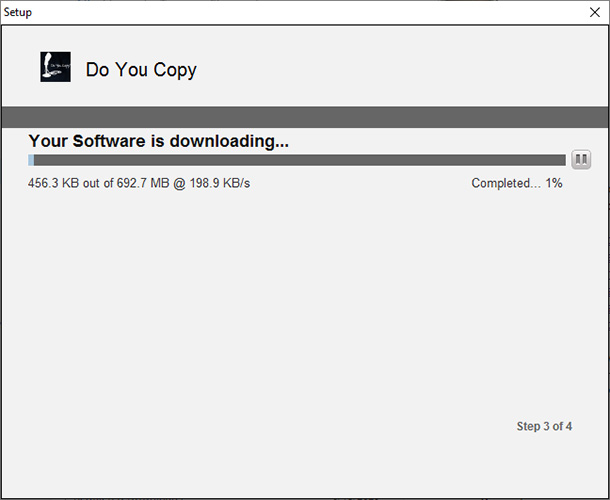Click empty title bar space beside Setup
Viewport: 610px width, 500px height.
point(303,12)
